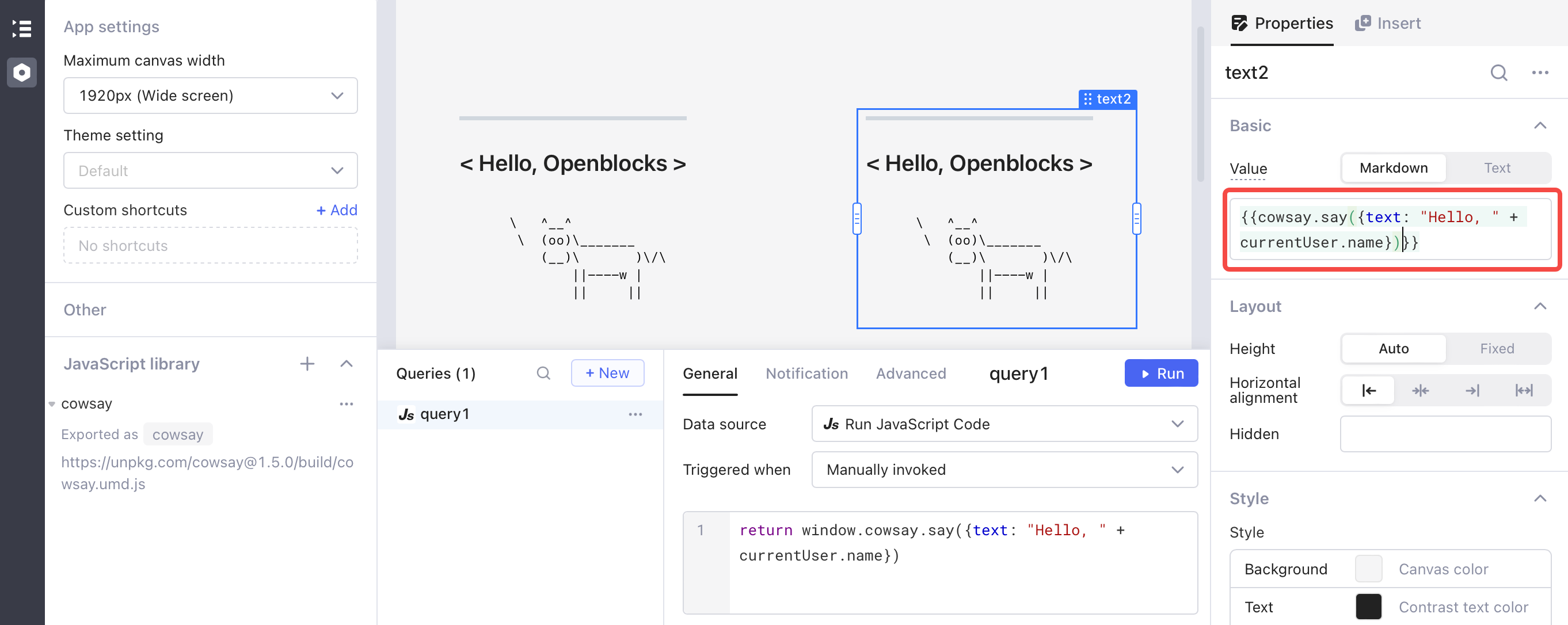
Task: Search queries with magnifier icon
Action: coord(543,373)
